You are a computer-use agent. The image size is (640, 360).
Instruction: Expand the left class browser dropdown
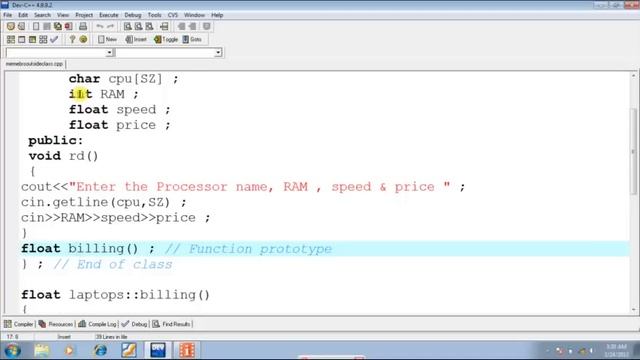click(x=109, y=53)
